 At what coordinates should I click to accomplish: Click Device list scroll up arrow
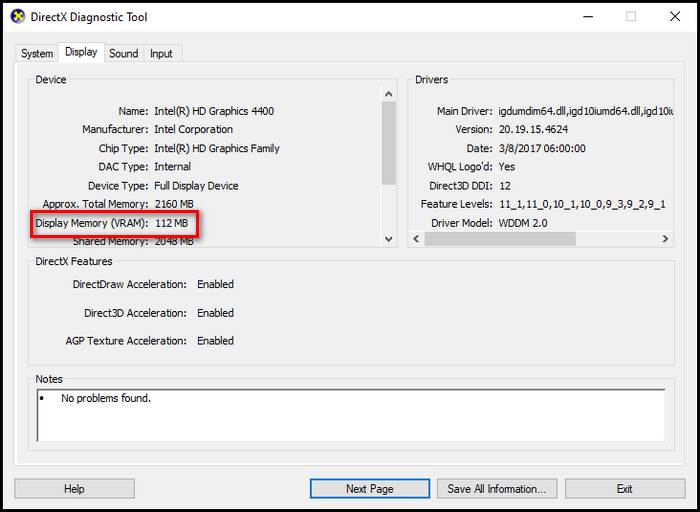388,94
